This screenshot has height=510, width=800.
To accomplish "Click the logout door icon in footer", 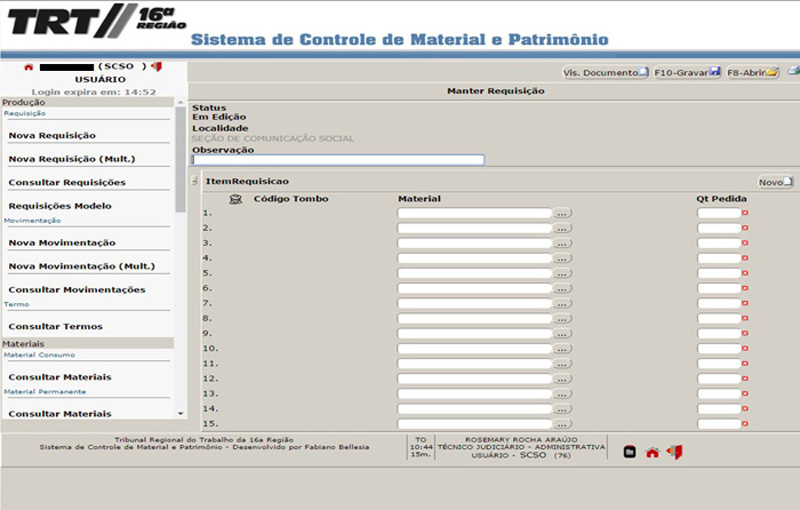I will pos(674,452).
